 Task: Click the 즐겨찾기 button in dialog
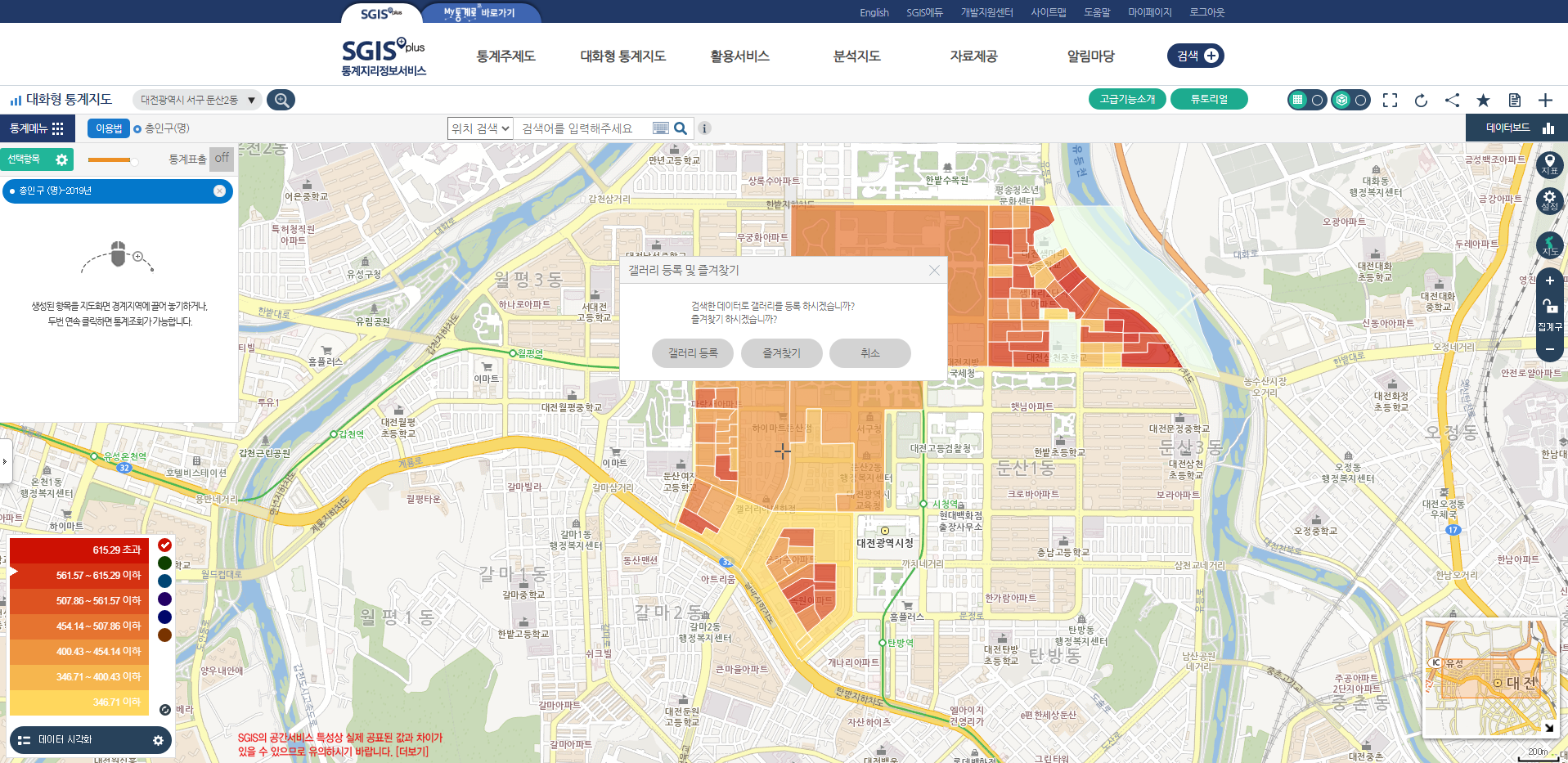click(x=781, y=353)
